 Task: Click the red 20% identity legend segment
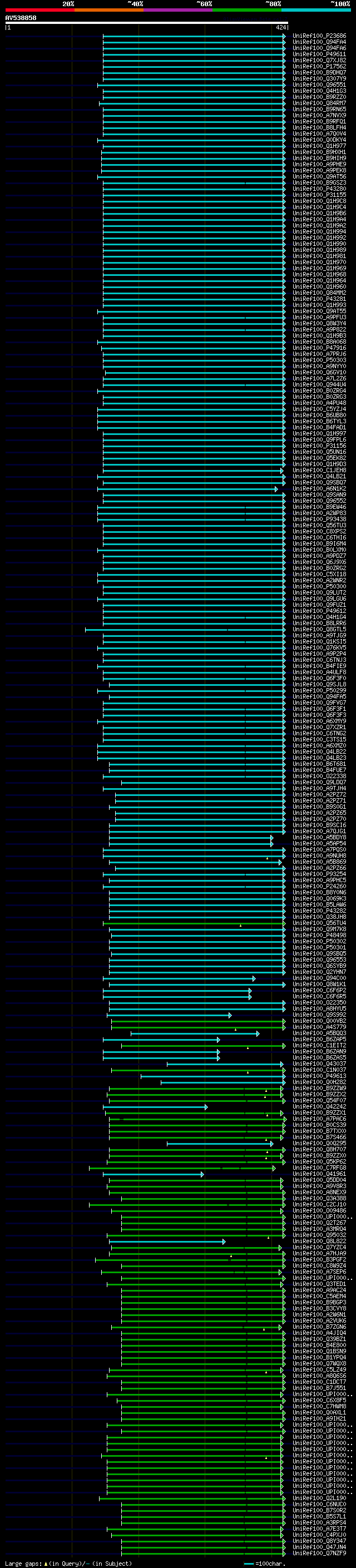(x=39, y=10)
